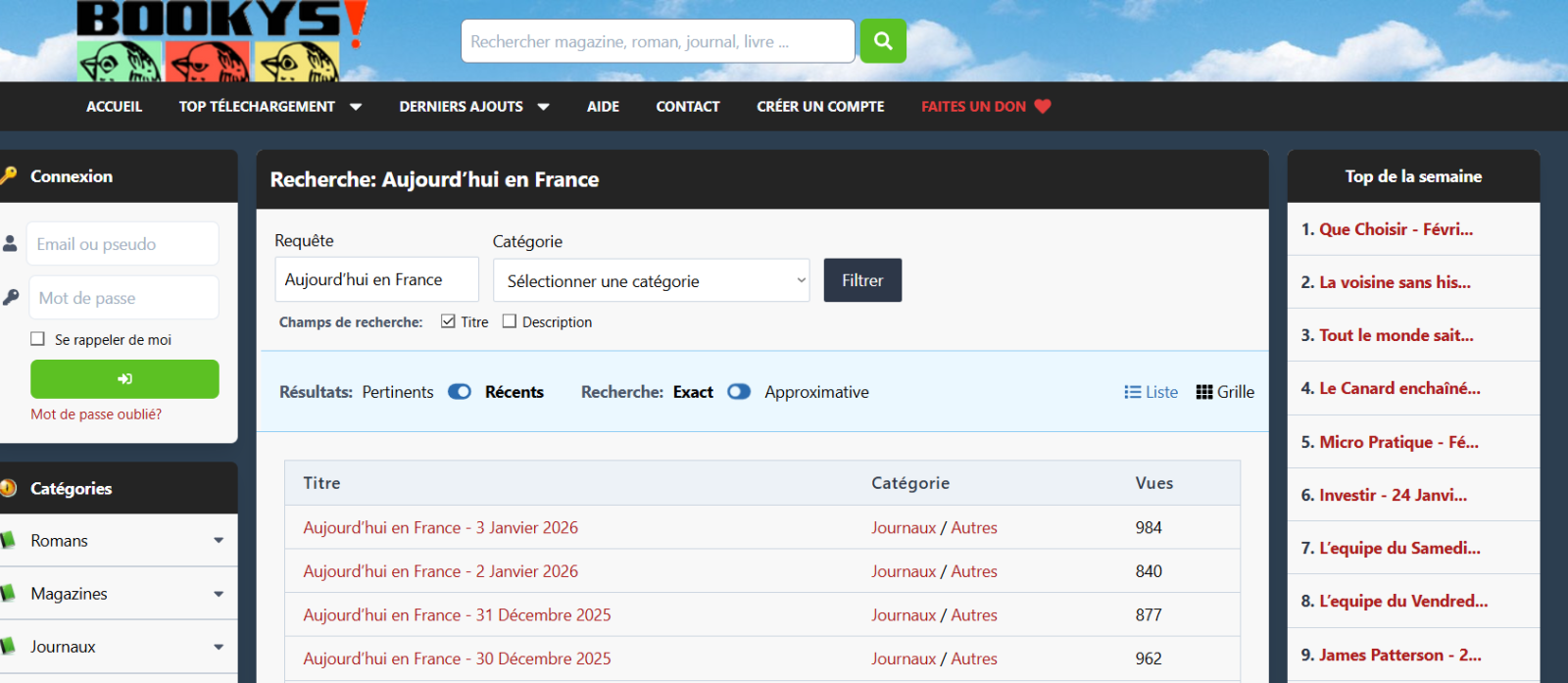The image size is (1568, 683).
Task: Switch results to Liste view
Action: (x=1151, y=392)
